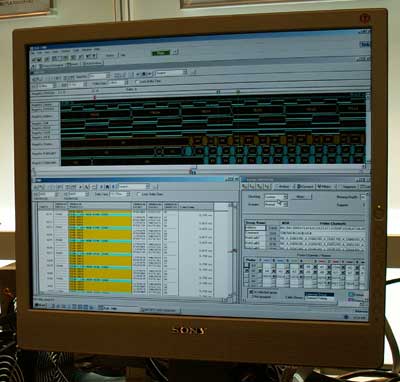Click the first probe icon in the setup toolbar

click(x=245, y=187)
